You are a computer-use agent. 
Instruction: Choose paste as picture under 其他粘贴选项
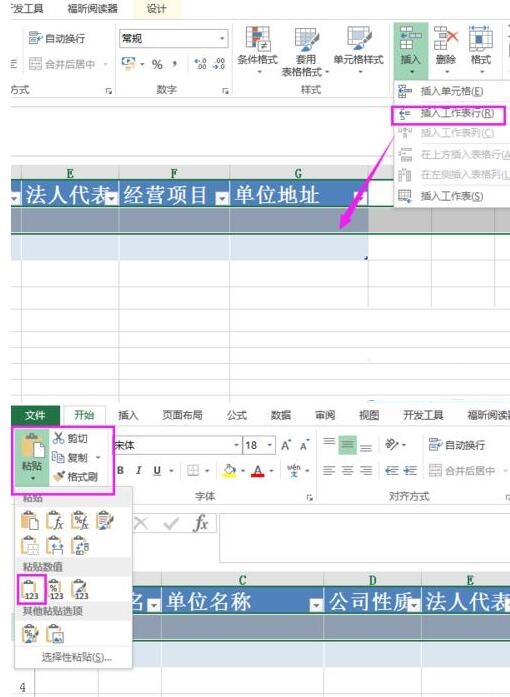click(55, 633)
